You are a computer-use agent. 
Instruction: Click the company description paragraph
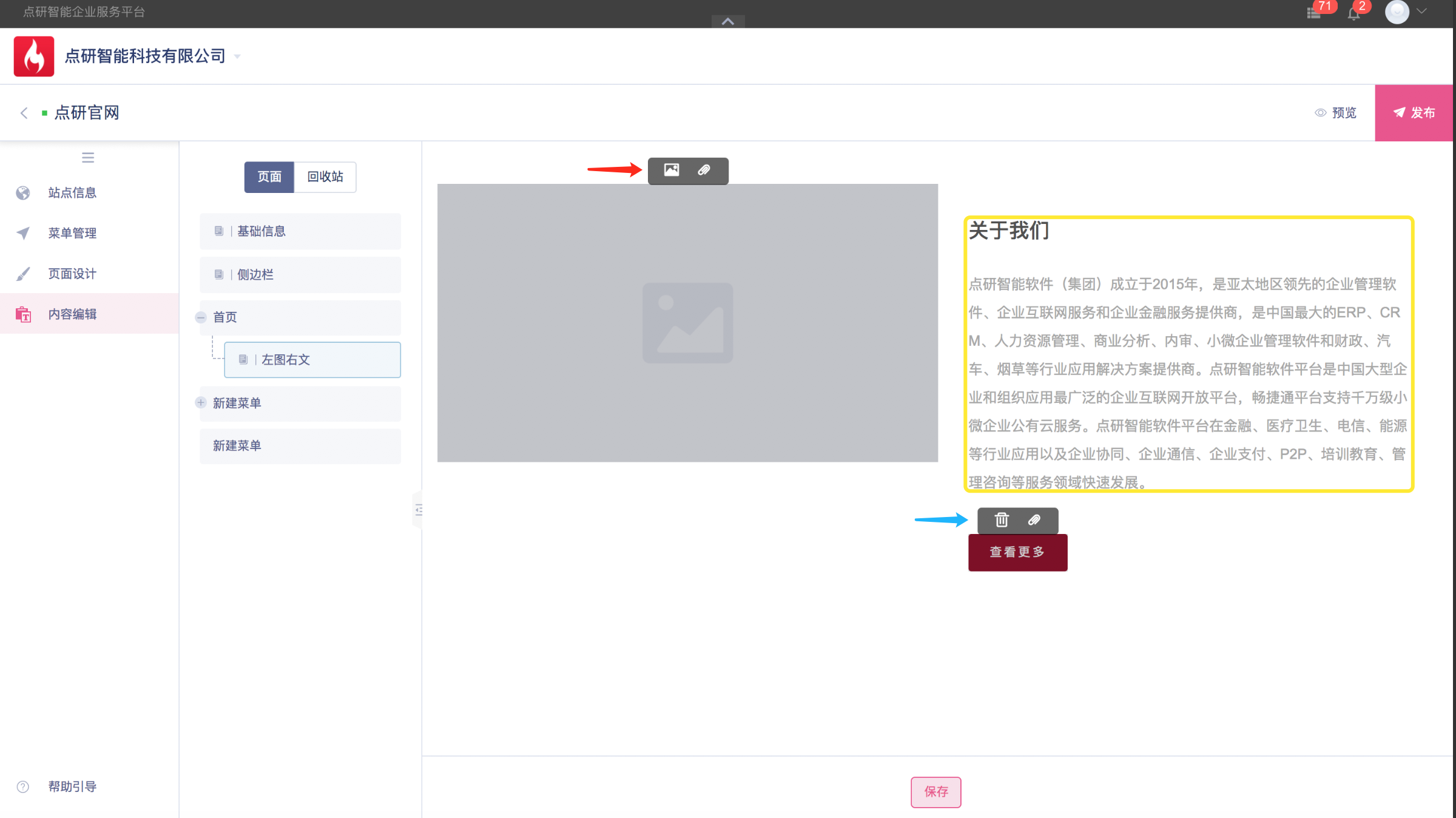[1188, 383]
